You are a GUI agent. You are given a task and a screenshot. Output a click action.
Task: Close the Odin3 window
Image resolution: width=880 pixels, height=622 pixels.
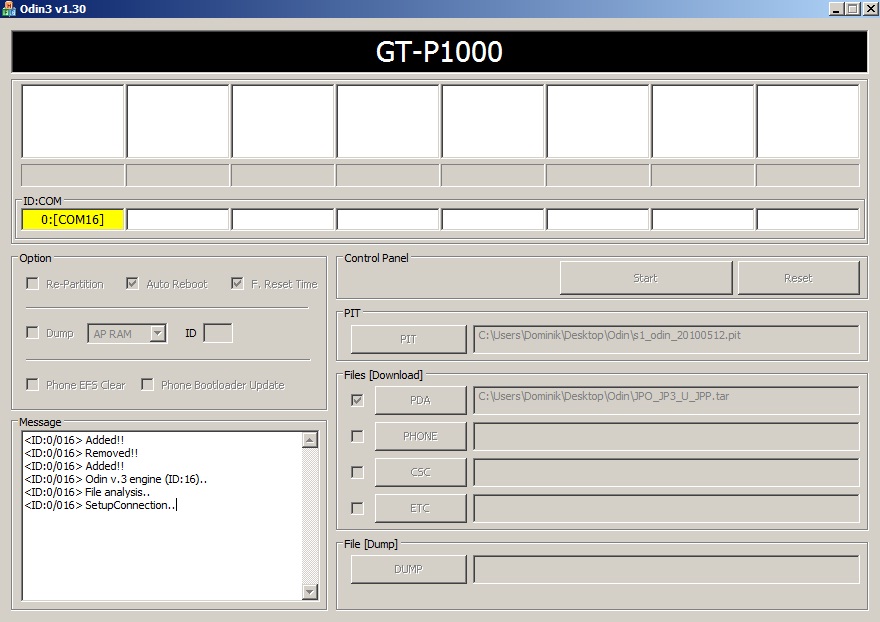coord(870,8)
